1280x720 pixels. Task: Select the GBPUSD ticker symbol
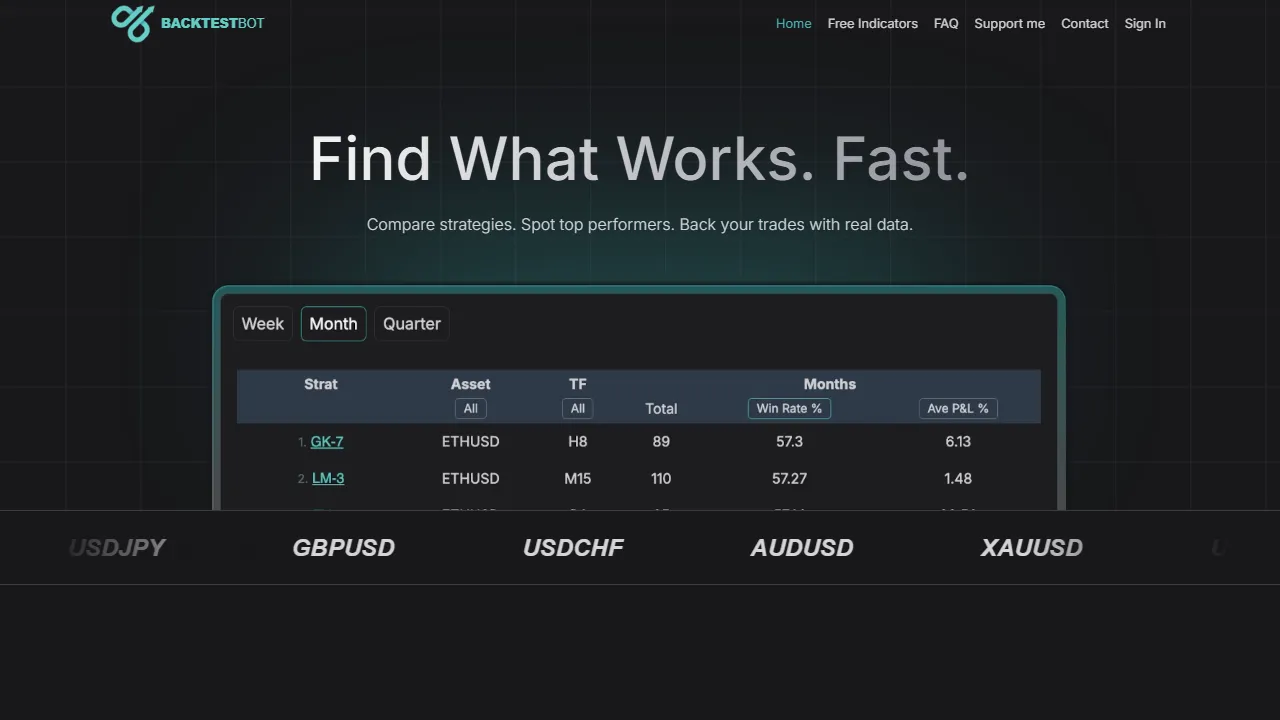(343, 547)
